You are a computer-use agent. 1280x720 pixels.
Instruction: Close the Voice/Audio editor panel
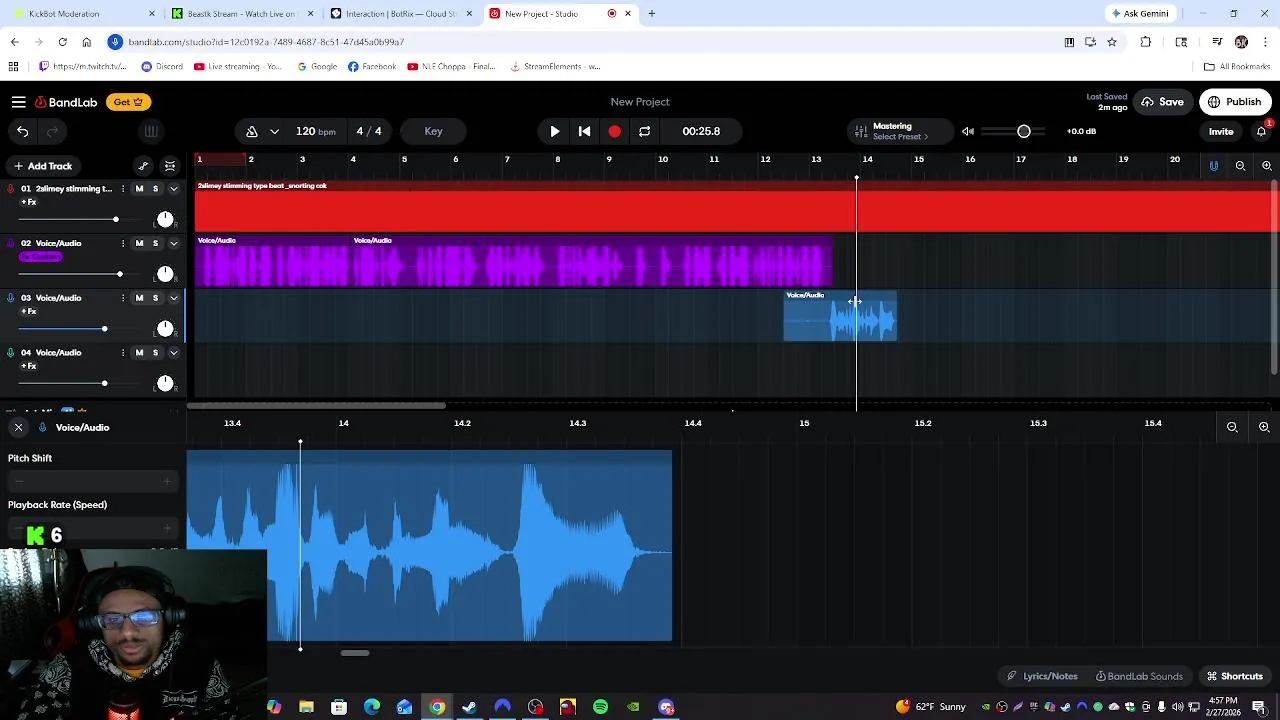click(18, 427)
